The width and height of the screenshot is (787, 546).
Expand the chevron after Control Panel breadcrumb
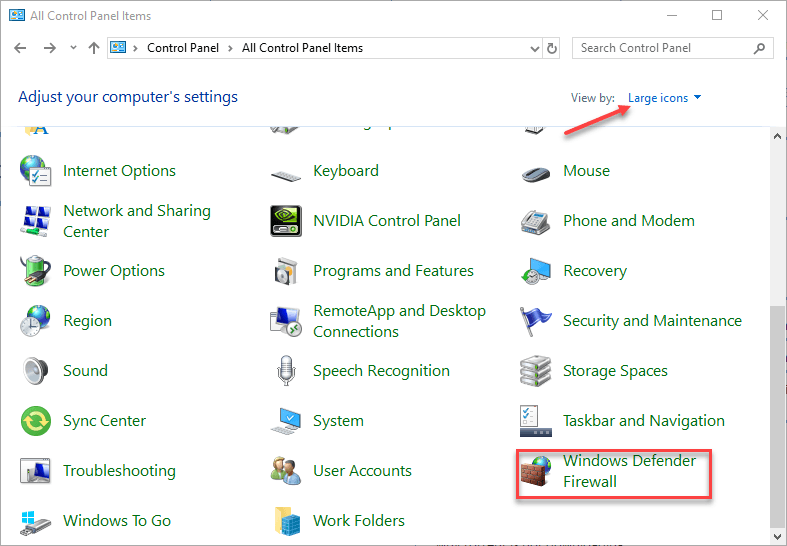(230, 48)
